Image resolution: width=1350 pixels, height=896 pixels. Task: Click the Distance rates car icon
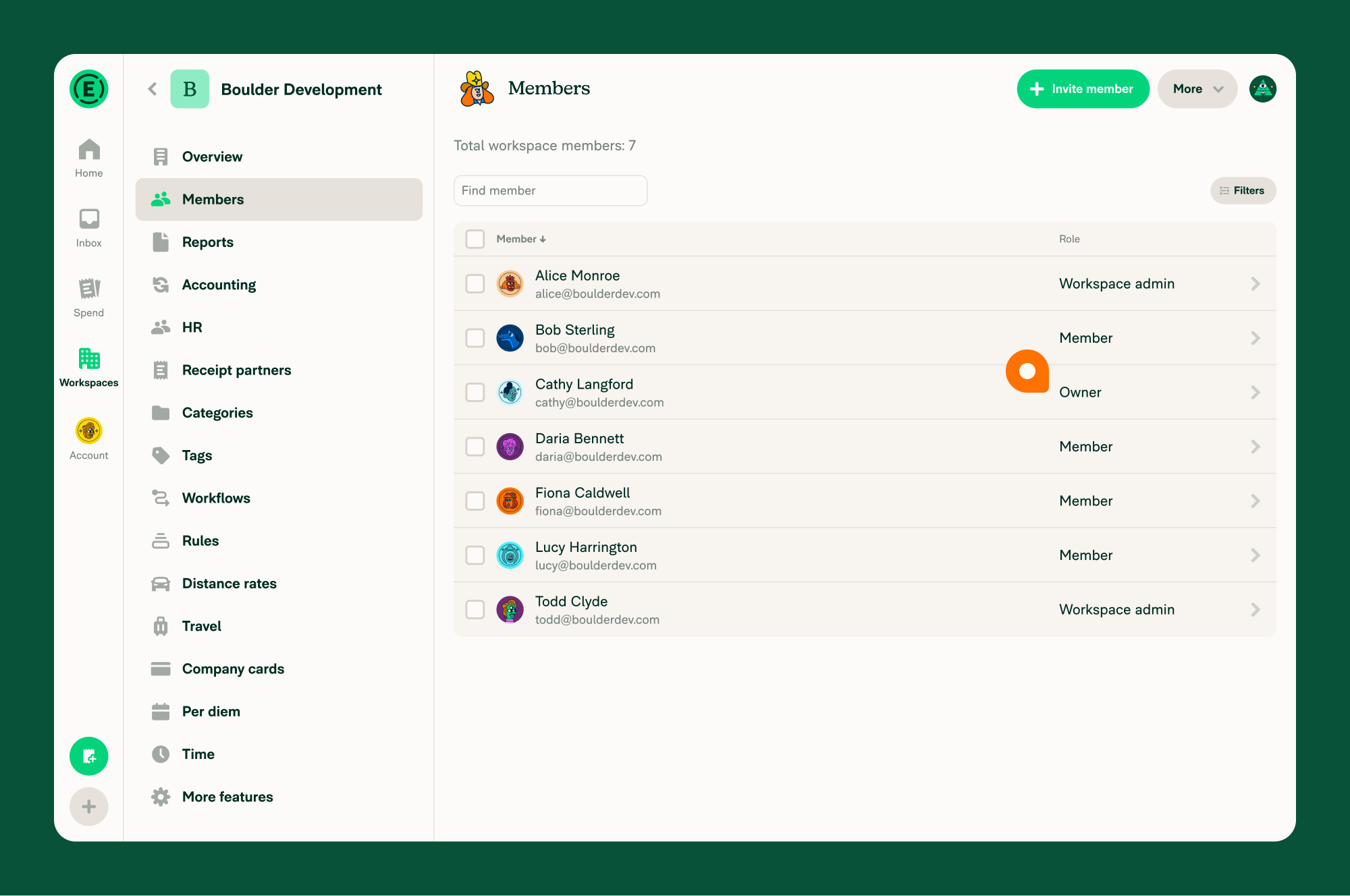pos(161,584)
